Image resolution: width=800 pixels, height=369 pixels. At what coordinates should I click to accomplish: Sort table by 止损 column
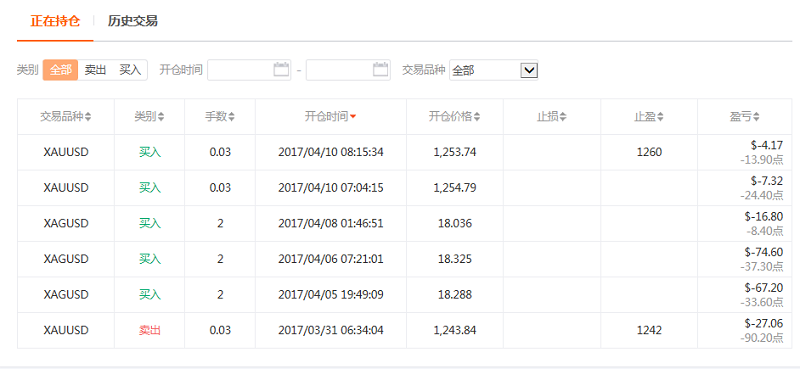click(552, 117)
